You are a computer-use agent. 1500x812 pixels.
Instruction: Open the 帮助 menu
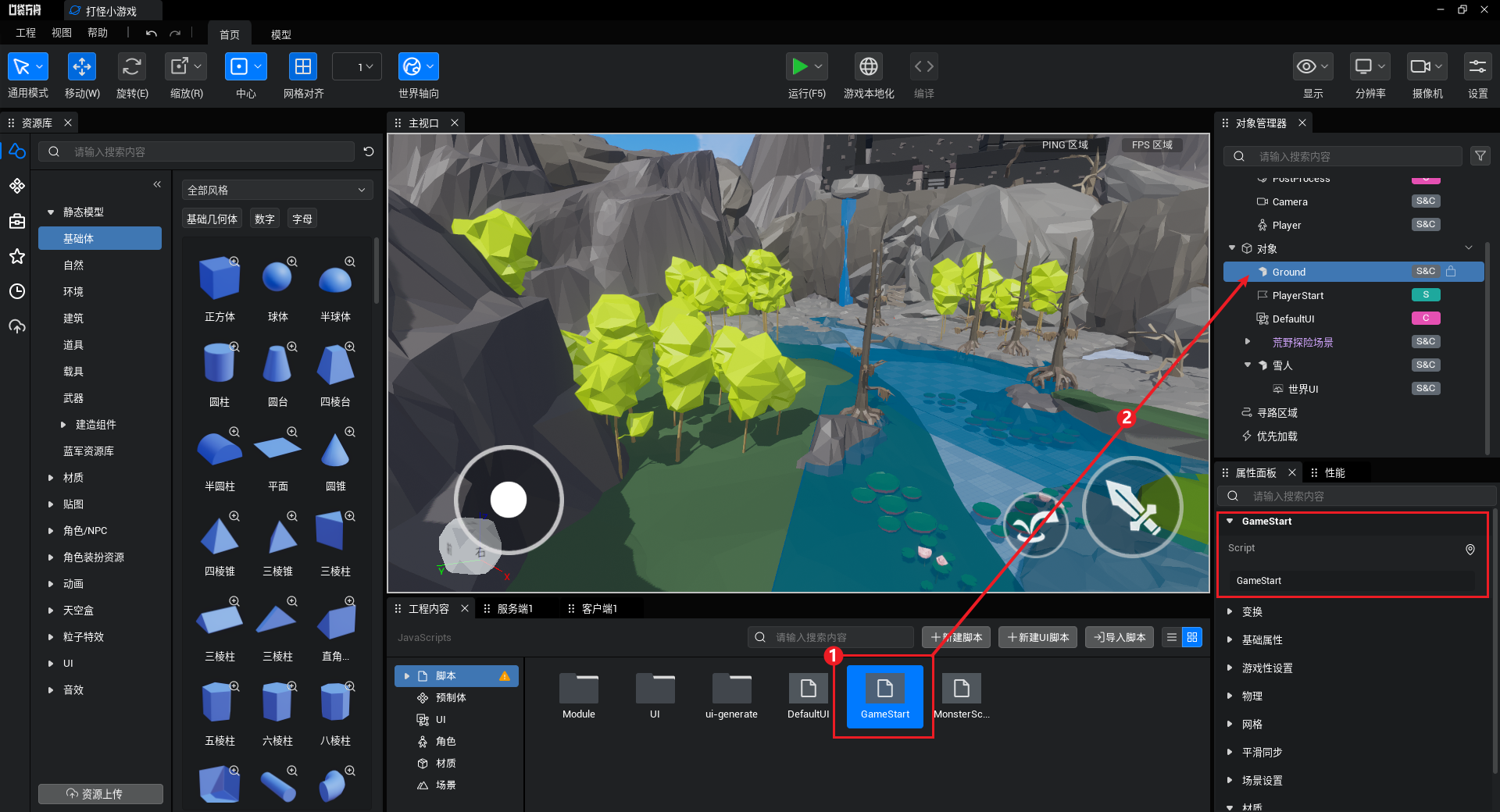tap(98, 33)
